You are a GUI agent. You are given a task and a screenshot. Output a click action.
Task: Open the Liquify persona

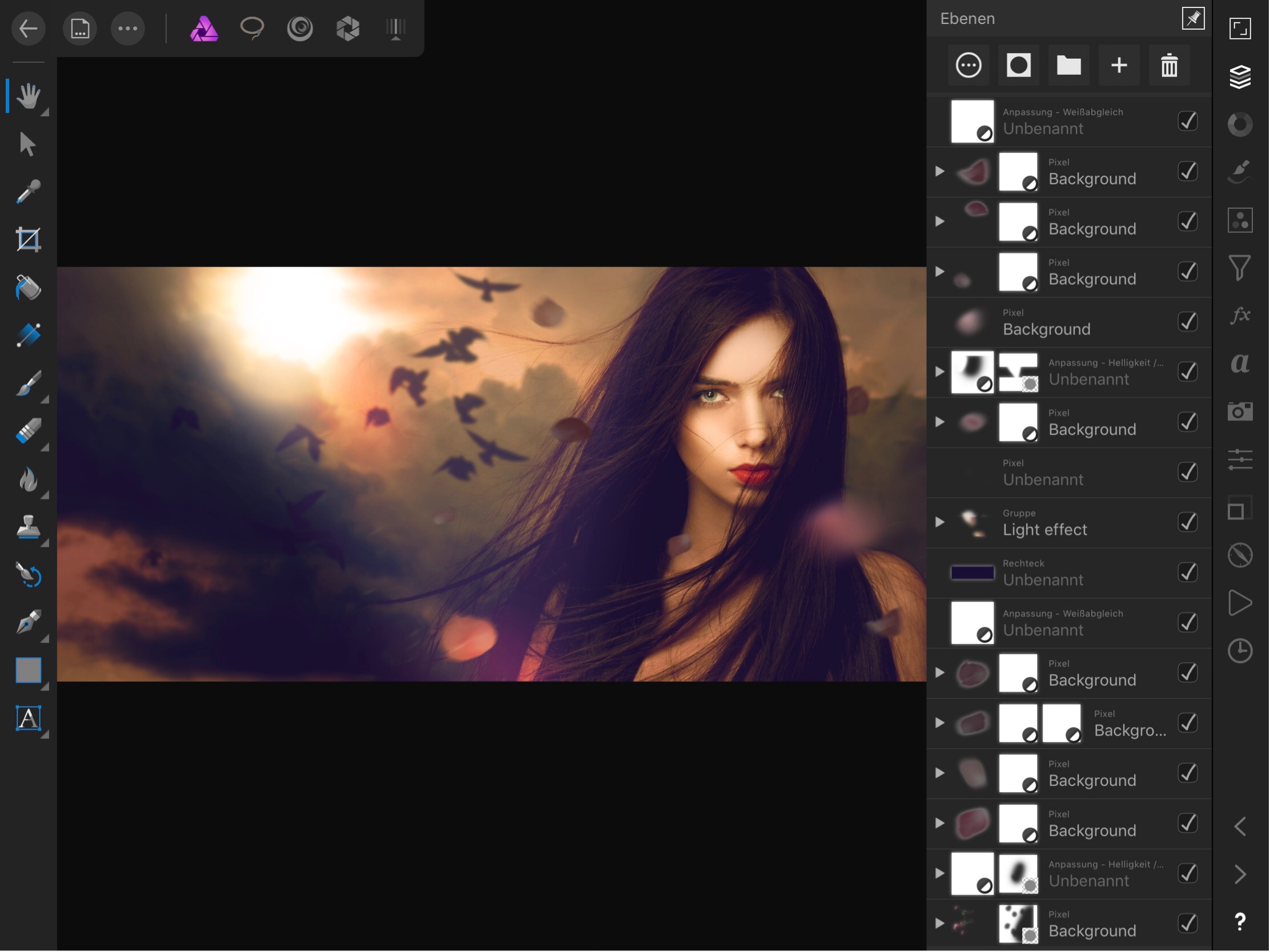(300, 28)
